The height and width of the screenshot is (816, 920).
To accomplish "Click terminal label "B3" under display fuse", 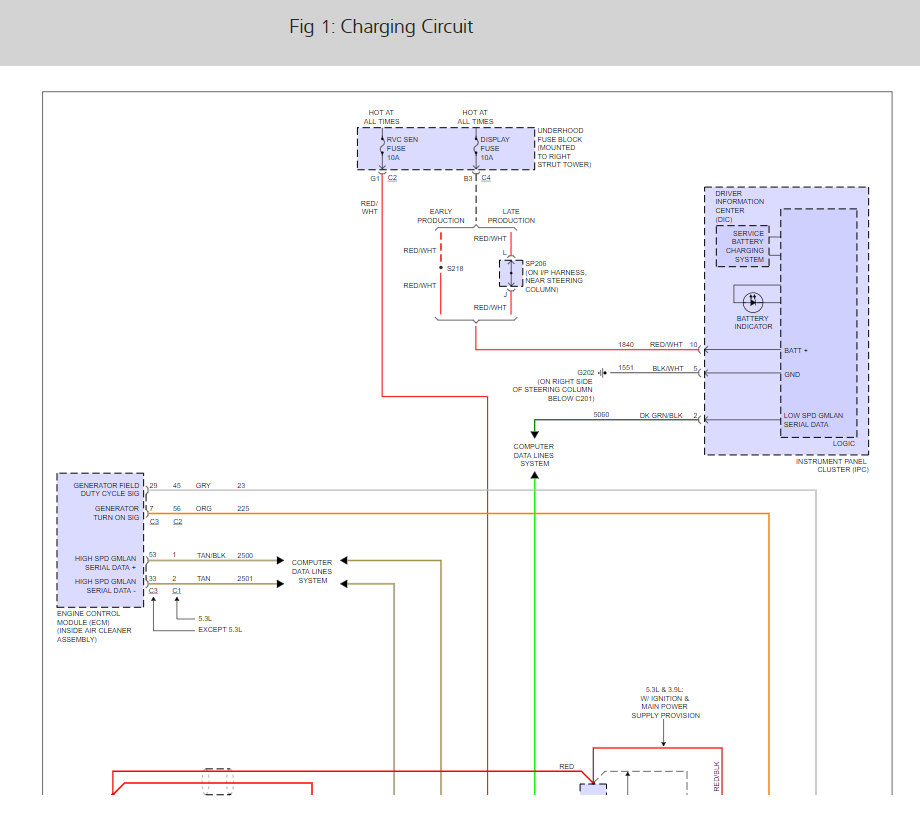I will [x=468, y=178].
